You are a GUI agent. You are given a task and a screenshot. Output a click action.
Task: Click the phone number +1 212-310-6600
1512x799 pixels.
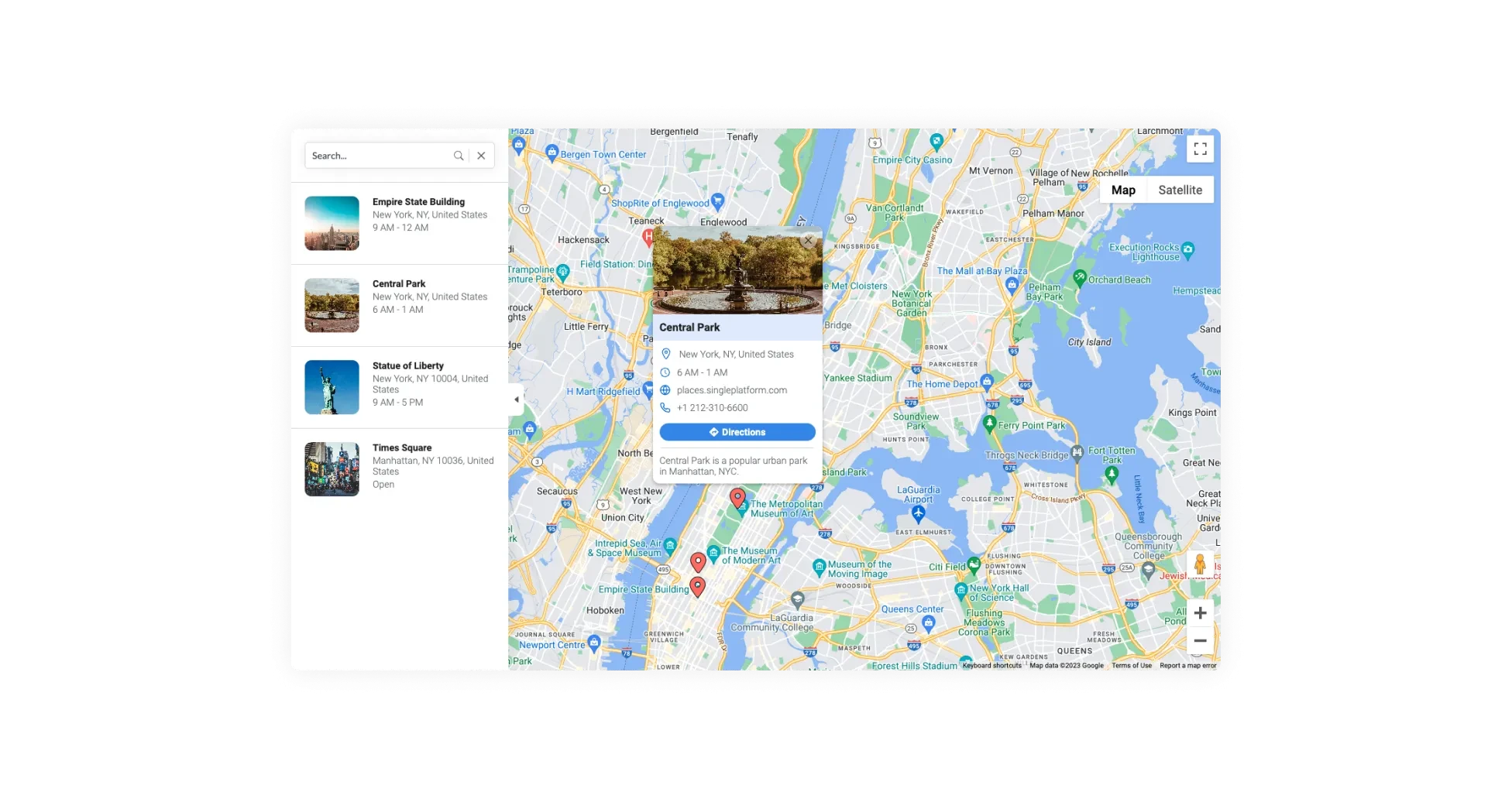click(x=713, y=408)
